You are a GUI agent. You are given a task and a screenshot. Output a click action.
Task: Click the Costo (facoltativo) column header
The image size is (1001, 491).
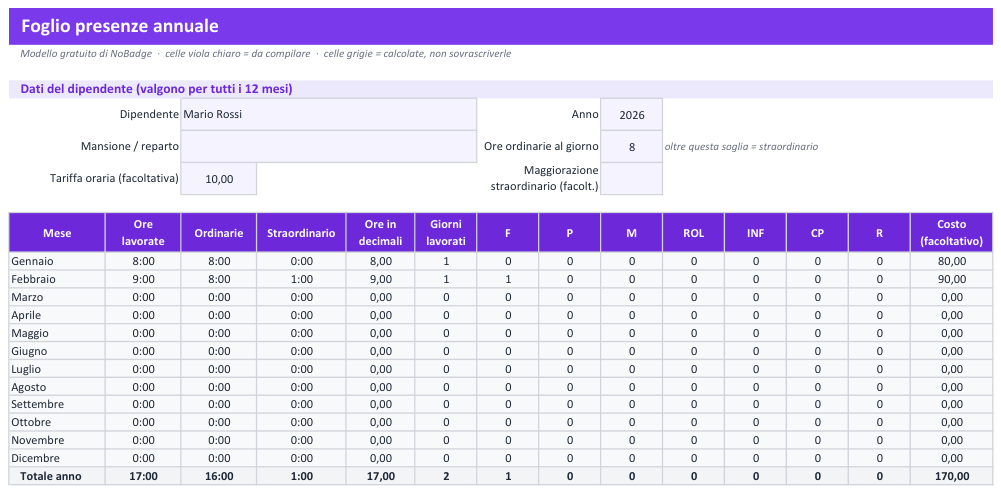coord(951,233)
